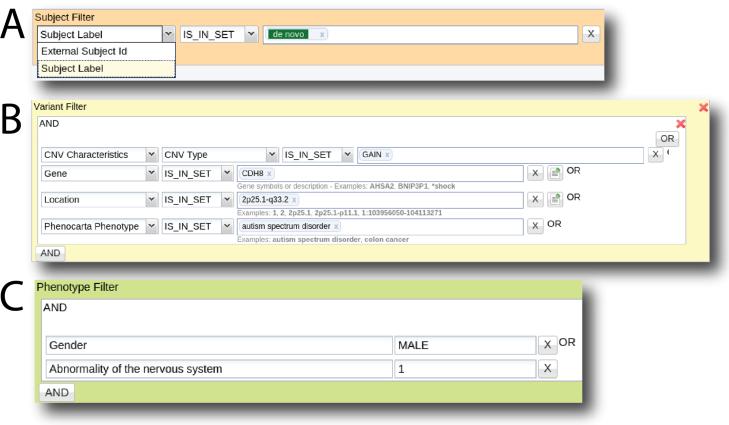
Task: Remove the GAIN tag from CNV Type
Action: [x=387, y=155]
